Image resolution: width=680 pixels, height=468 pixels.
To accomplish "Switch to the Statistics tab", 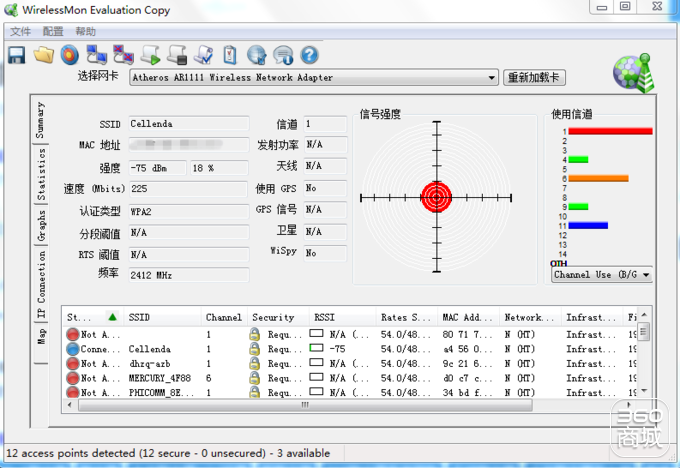I will coord(41,174).
